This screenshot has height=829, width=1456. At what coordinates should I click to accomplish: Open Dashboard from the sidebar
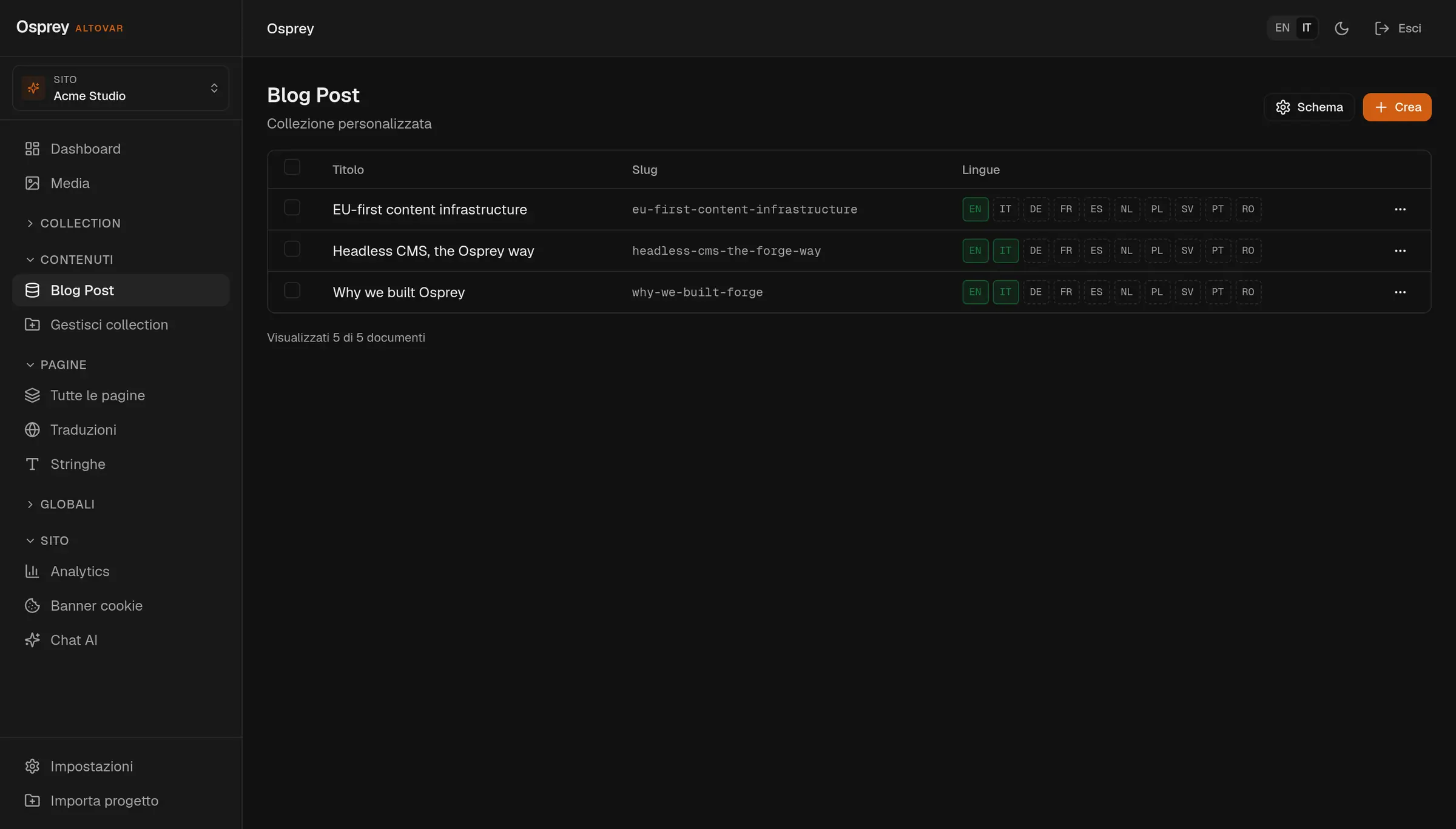(121, 149)
